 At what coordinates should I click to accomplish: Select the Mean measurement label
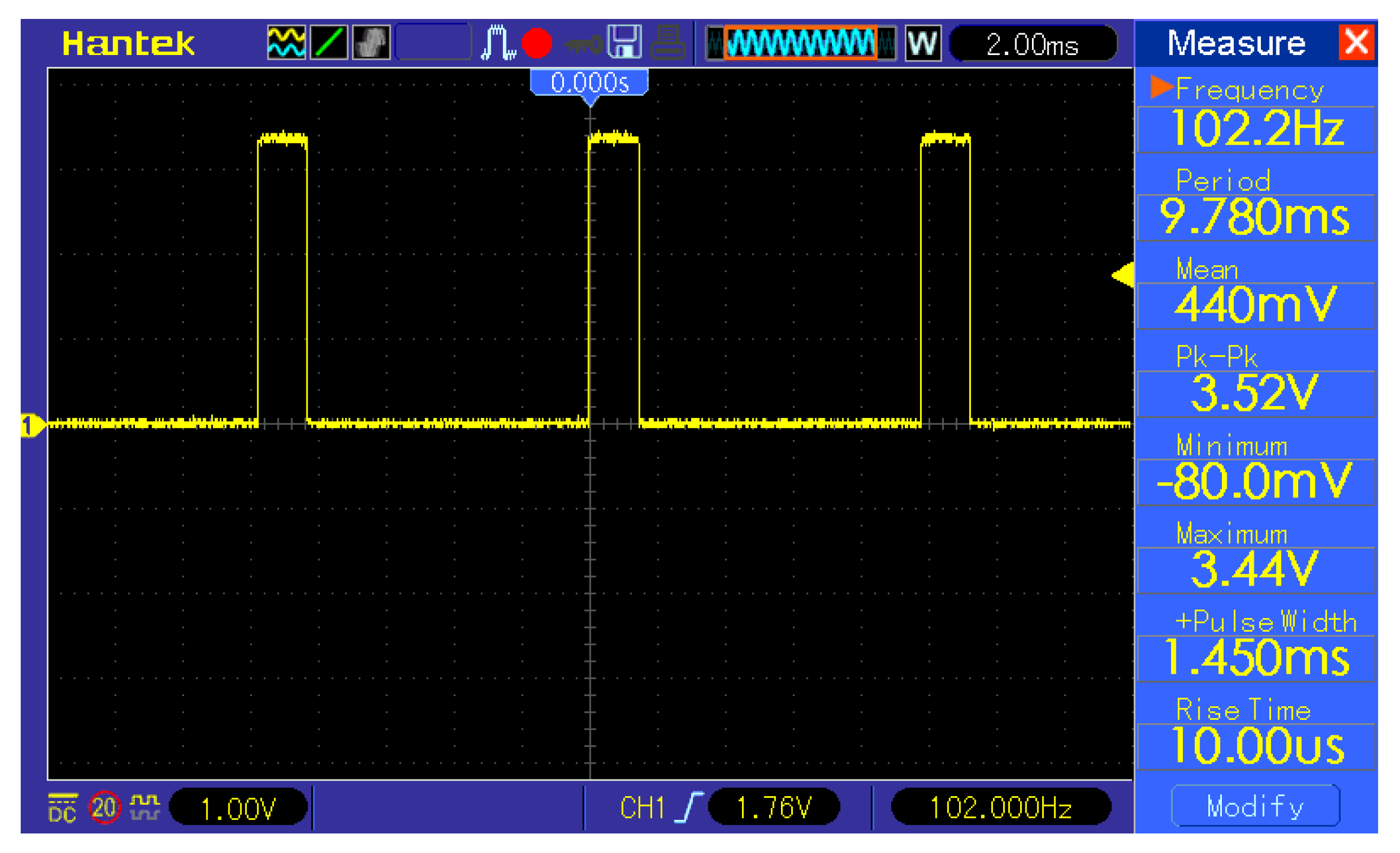pos(1207,270)
